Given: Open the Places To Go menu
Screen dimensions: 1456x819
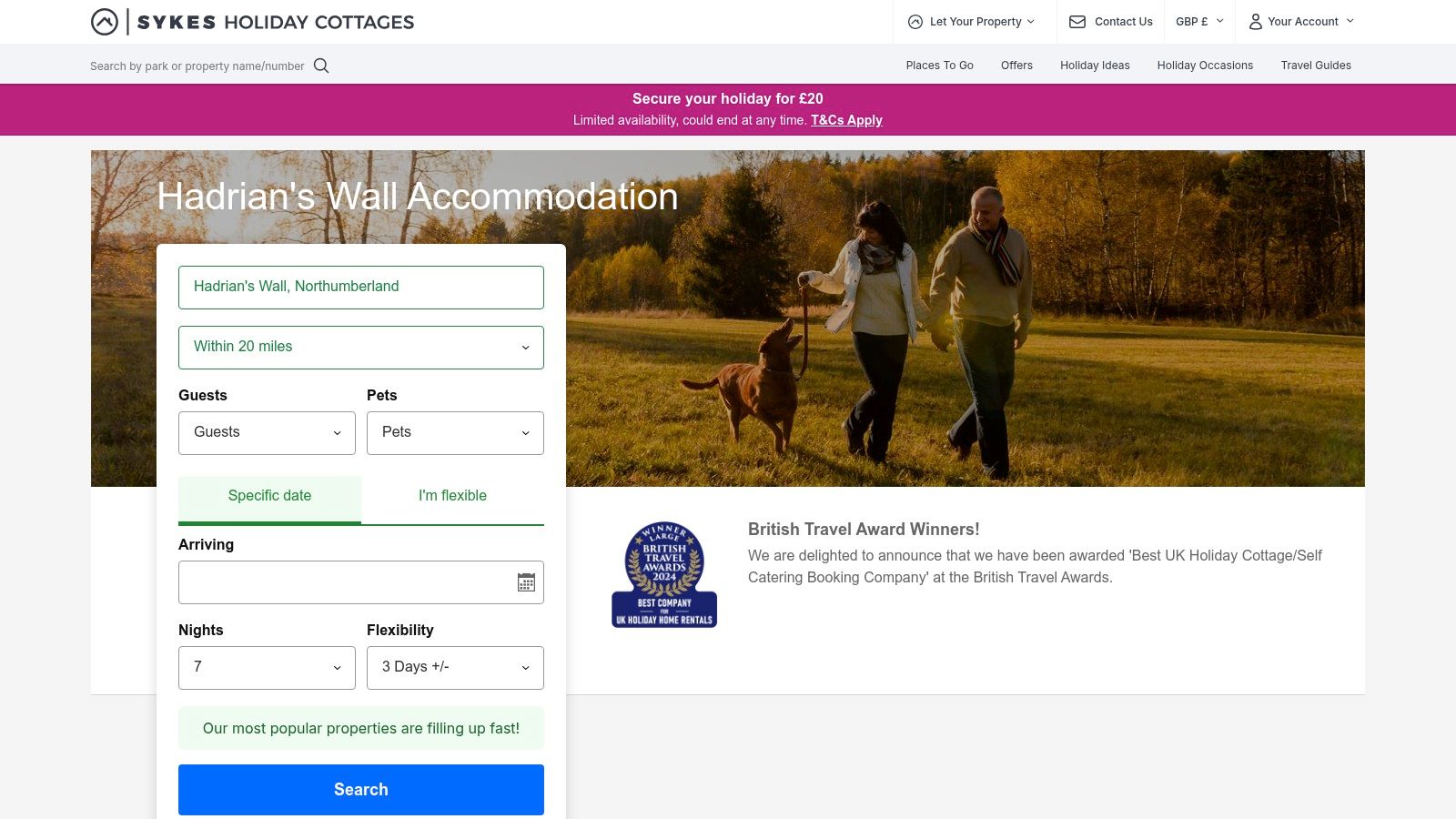Looking at the screenshot, I should pyautogui.click(x=939, y=66).
